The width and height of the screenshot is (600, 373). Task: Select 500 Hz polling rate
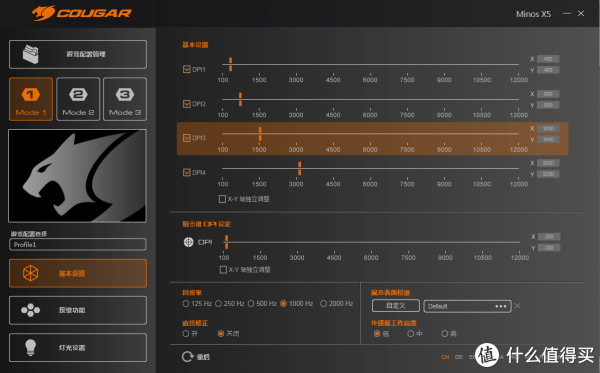pyautogui.click(x=251, y=303)
